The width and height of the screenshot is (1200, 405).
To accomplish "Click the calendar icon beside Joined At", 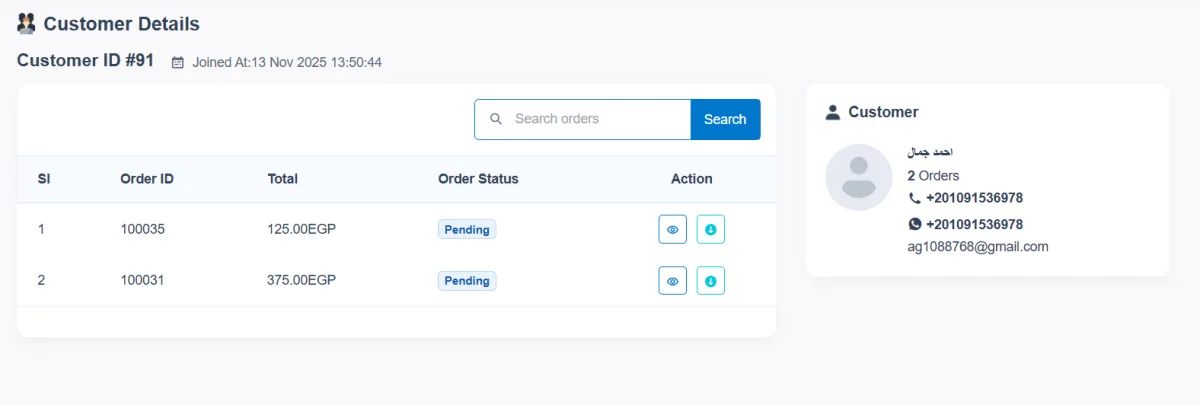I will tap(178, 62).
